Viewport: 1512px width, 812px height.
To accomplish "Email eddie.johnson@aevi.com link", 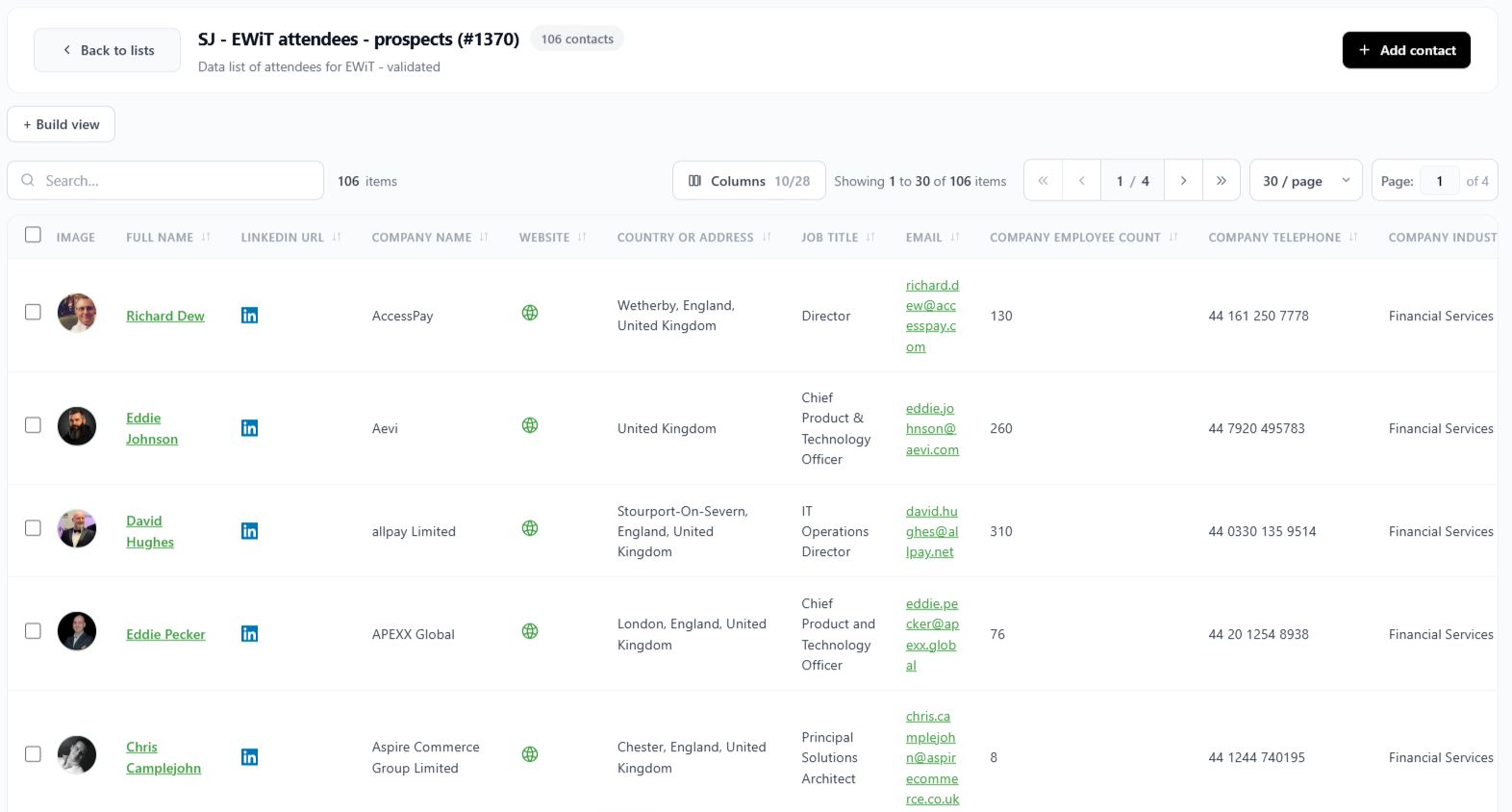I will click(932, 428).
